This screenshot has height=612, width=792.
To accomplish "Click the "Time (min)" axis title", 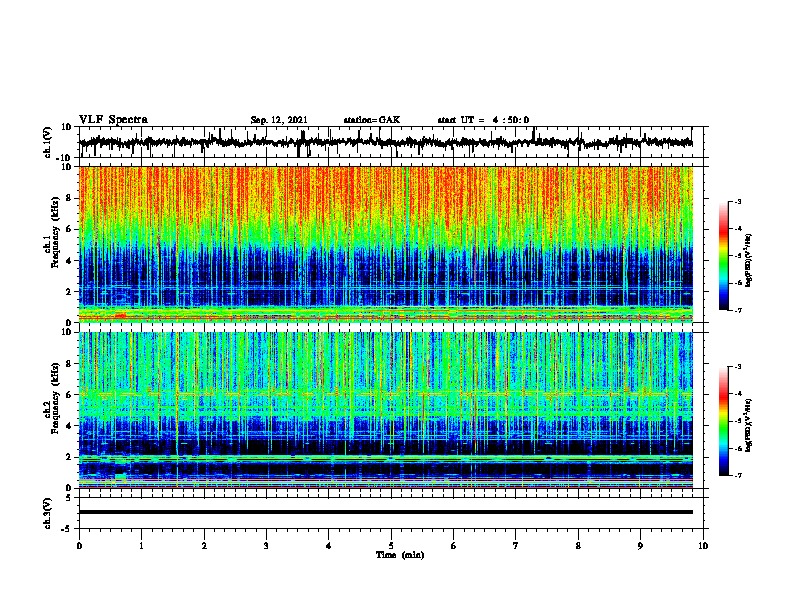I will tap(400, 555).
